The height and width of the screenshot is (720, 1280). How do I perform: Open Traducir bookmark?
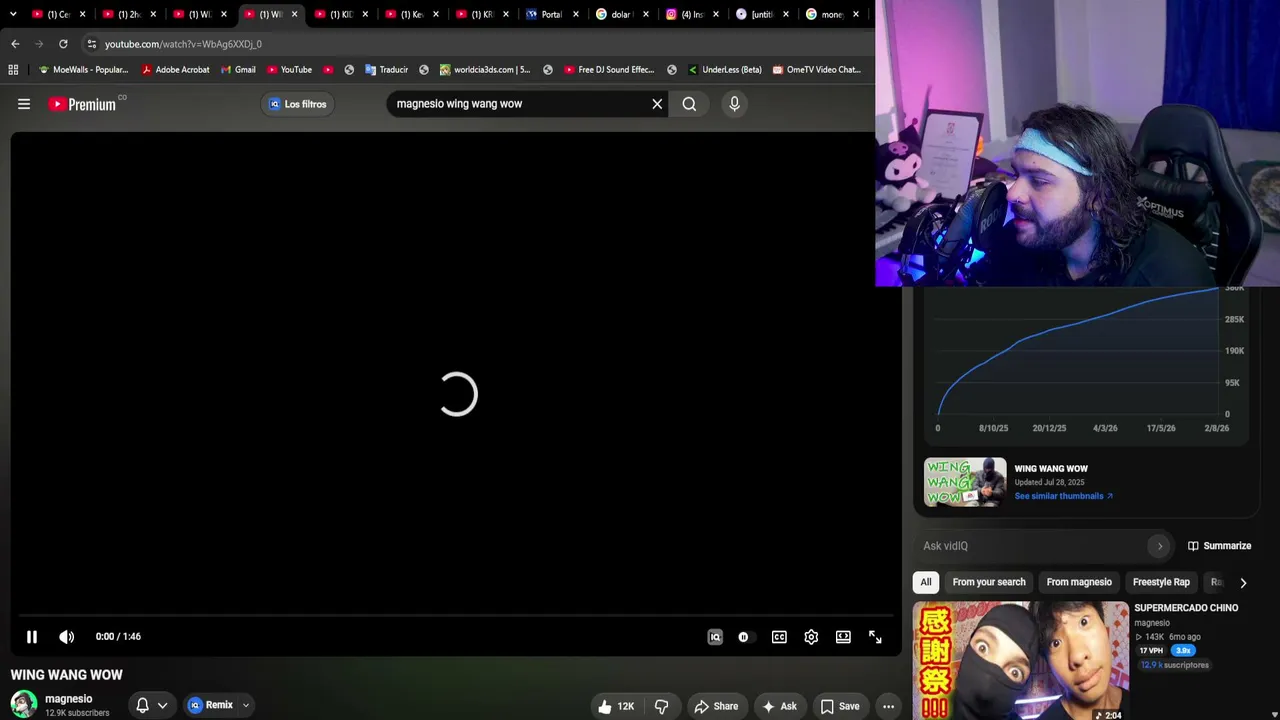(x=387, y=70)
